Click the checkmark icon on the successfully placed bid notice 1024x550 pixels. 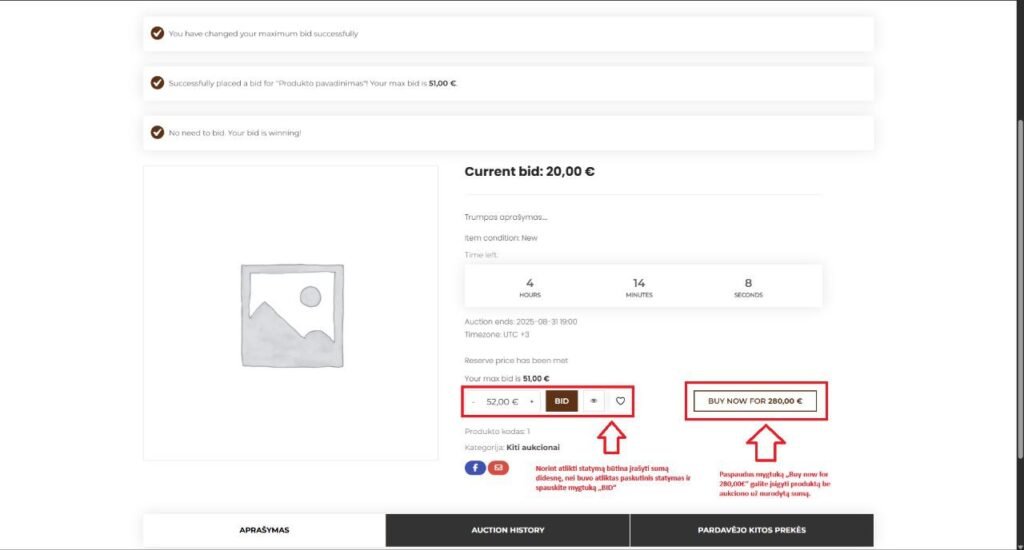click(157, 83)
